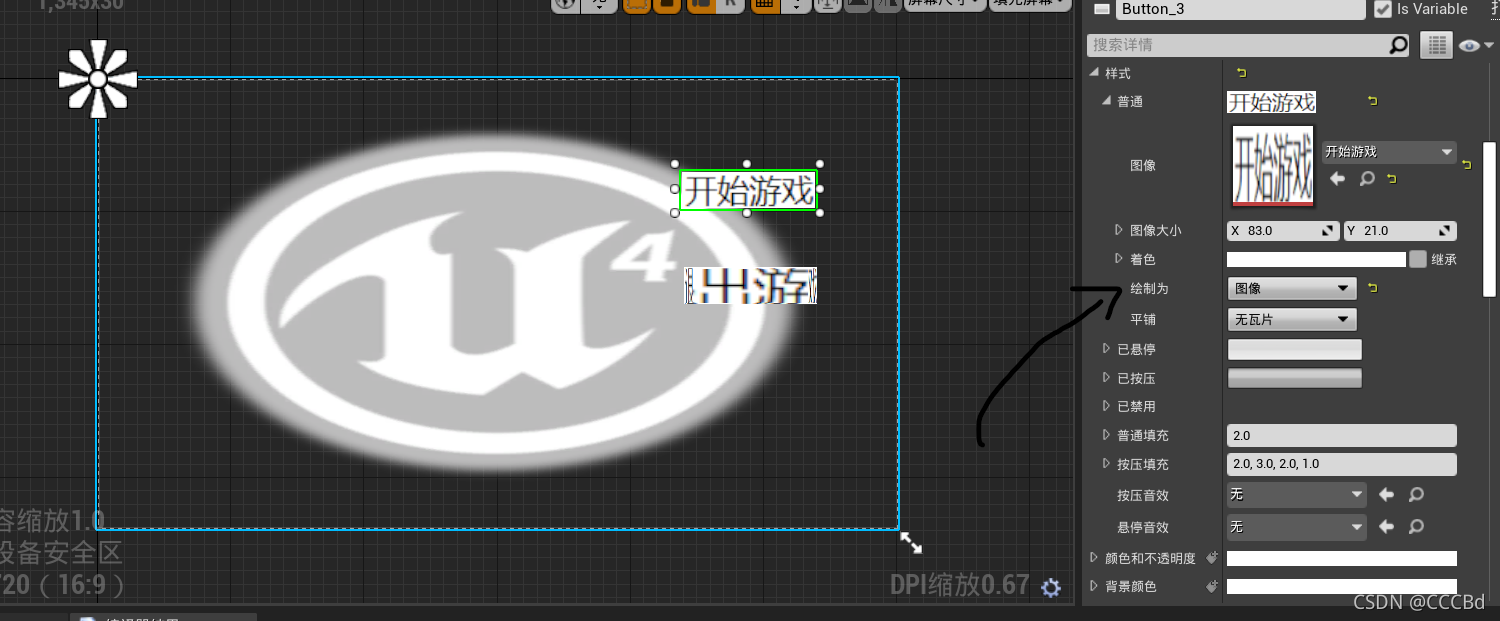Screen dimensions: 1500x621
Task: Click the canvas resize handle at bottom-right corner
Action: pos(911,543)
